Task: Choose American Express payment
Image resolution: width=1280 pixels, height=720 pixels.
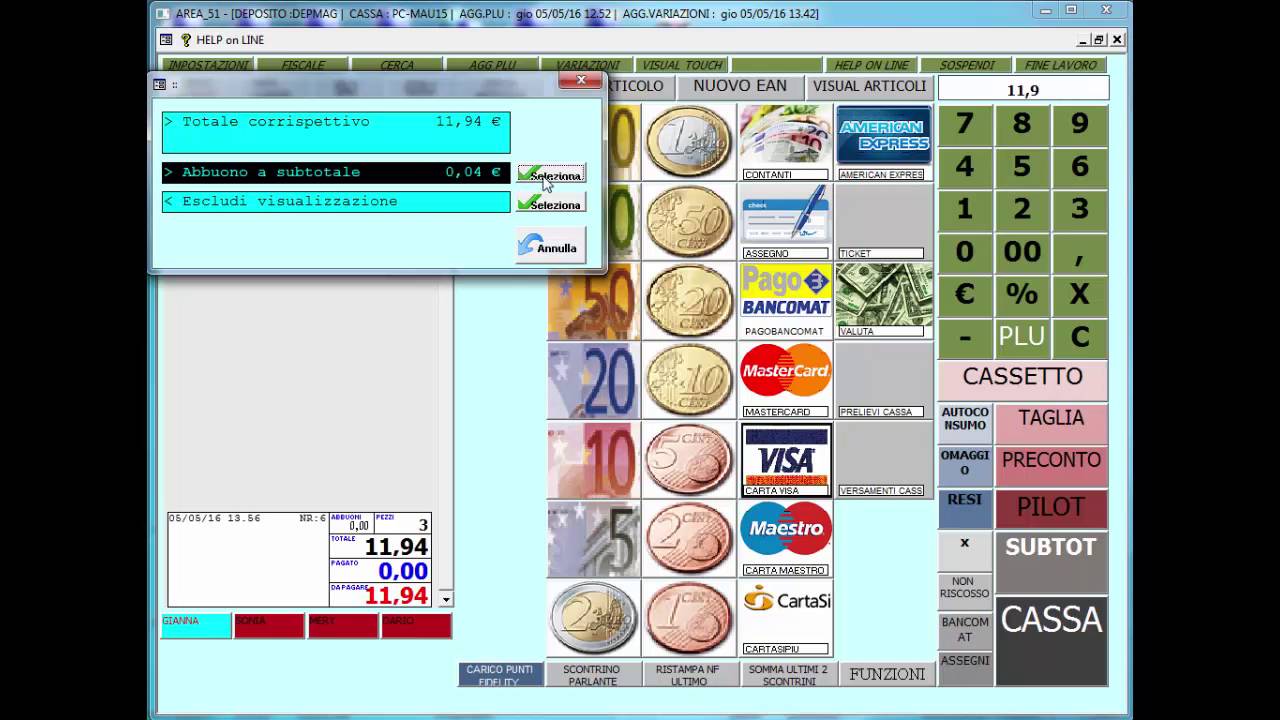Action: click(x=883, y=142)
